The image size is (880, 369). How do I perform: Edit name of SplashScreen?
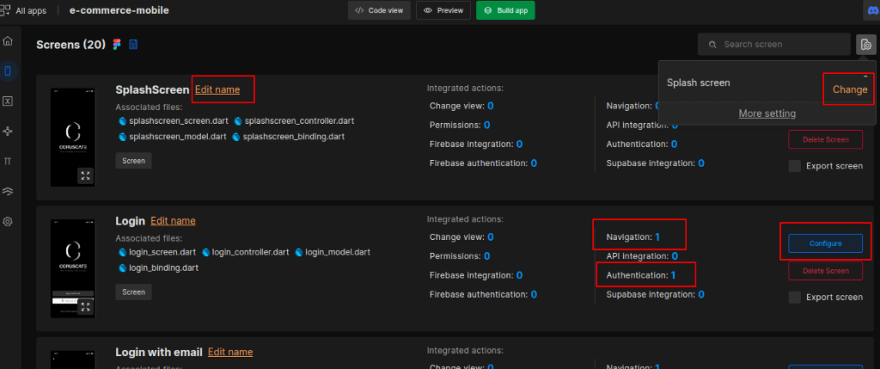pyautogui.click(x=218, y=89)
